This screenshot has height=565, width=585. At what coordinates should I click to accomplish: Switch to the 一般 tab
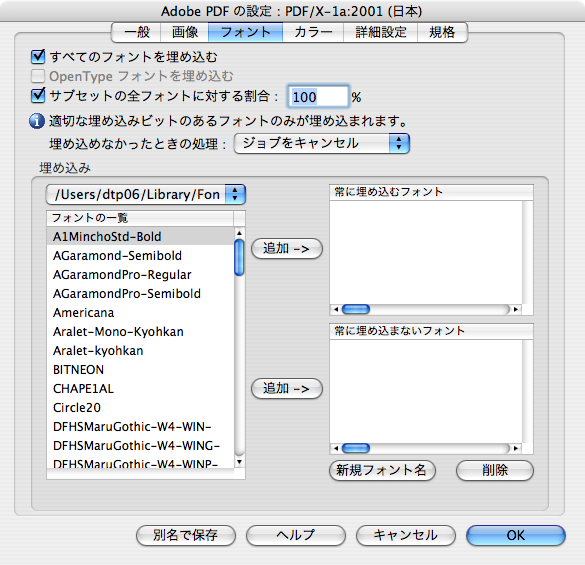(137, 32)
